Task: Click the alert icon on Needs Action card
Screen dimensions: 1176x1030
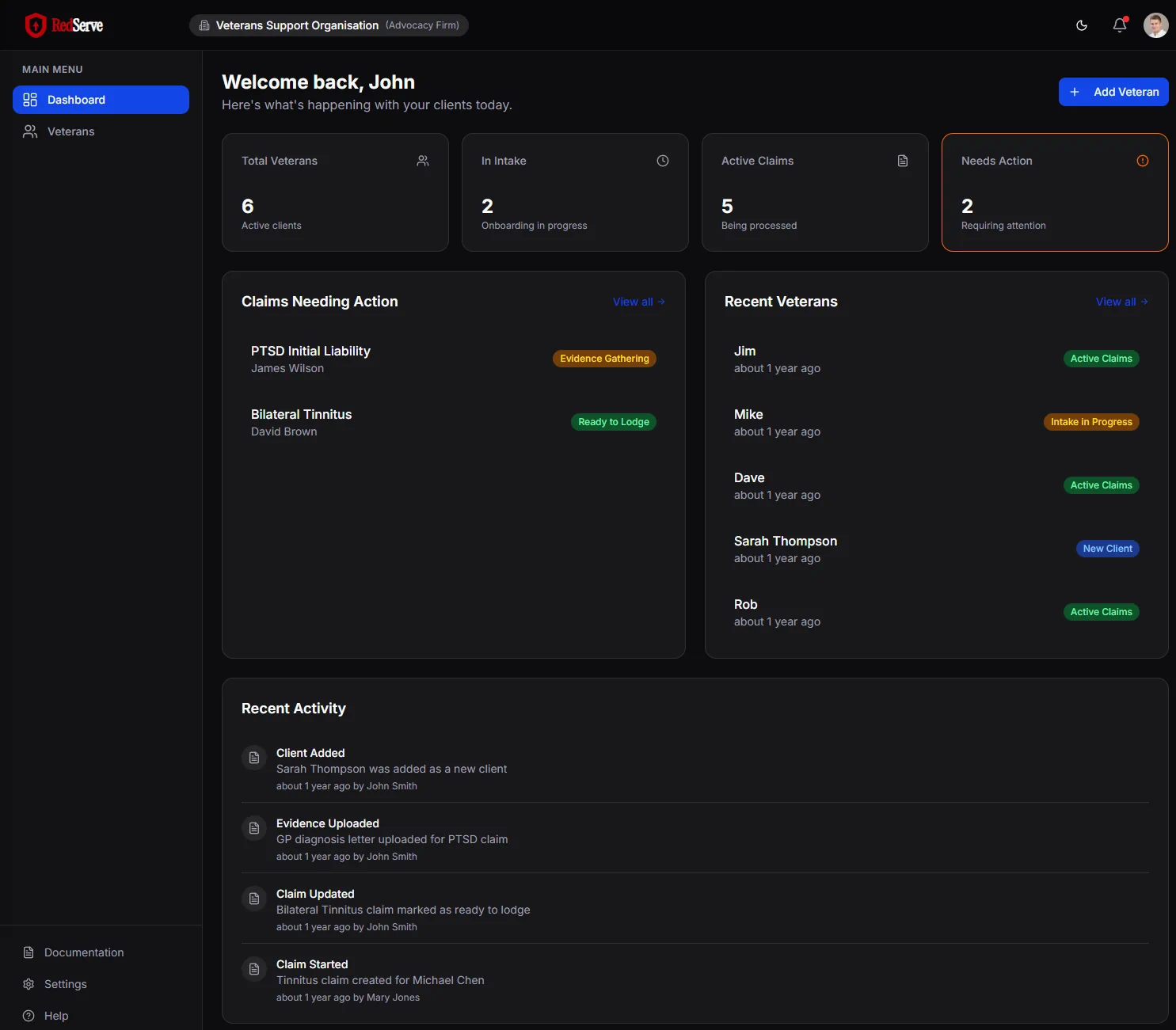Action: pyautogui.click(x=1143, y=161)
